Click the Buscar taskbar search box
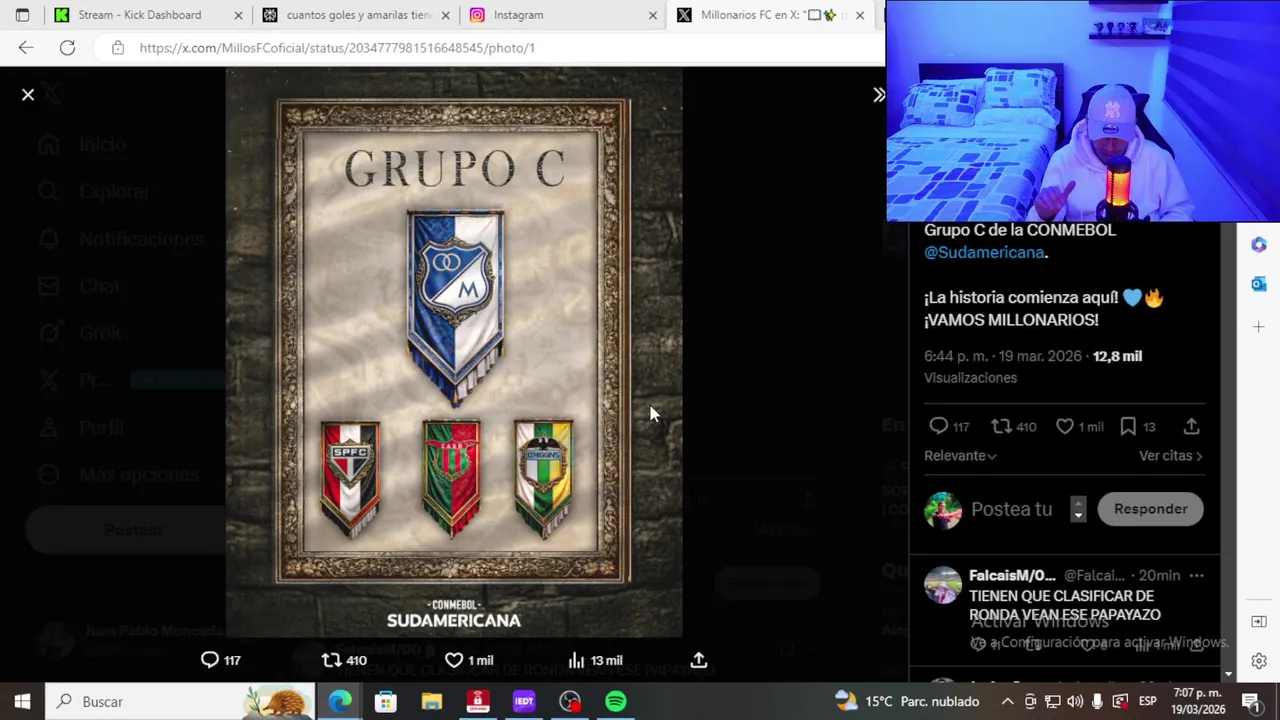 point(182,702)
